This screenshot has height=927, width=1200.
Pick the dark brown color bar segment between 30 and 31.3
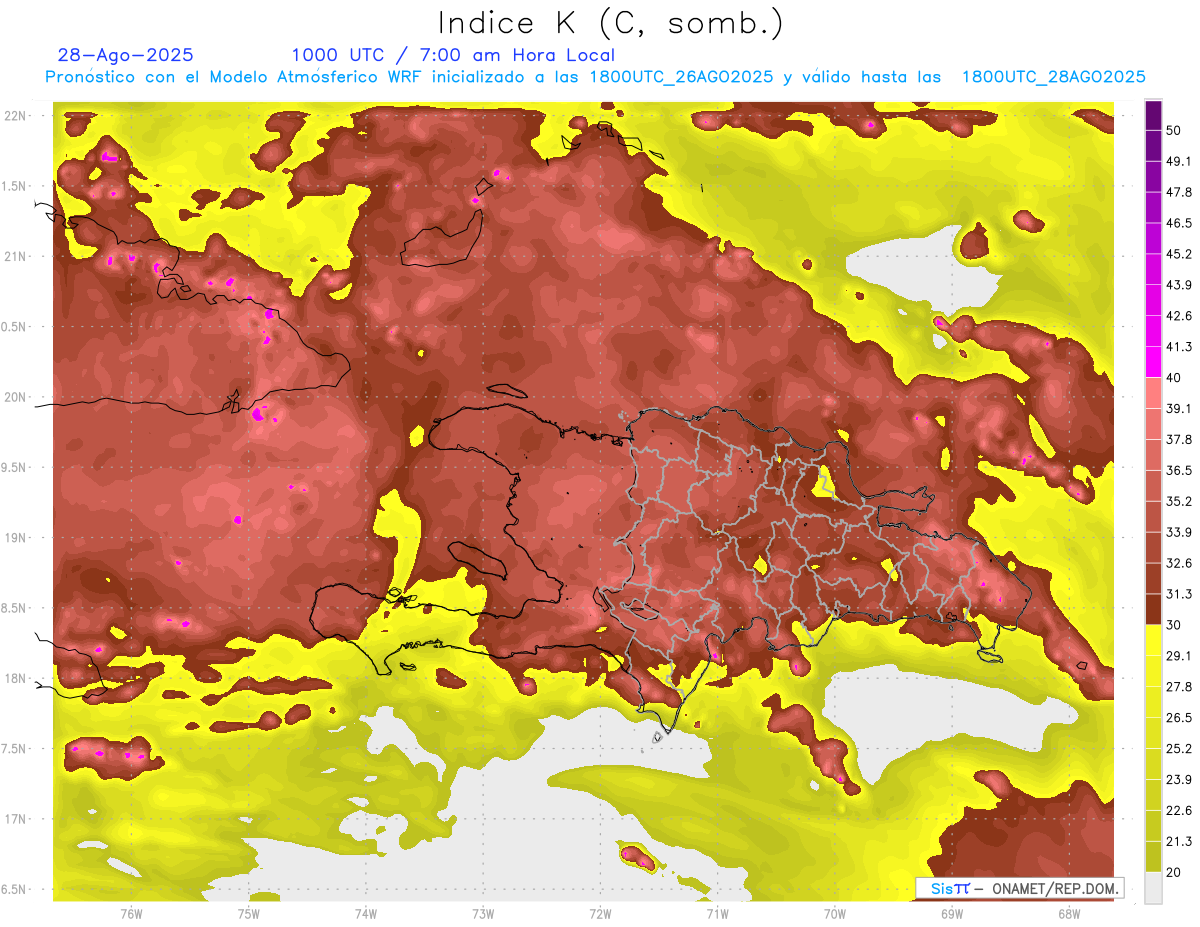[1153, 609]
